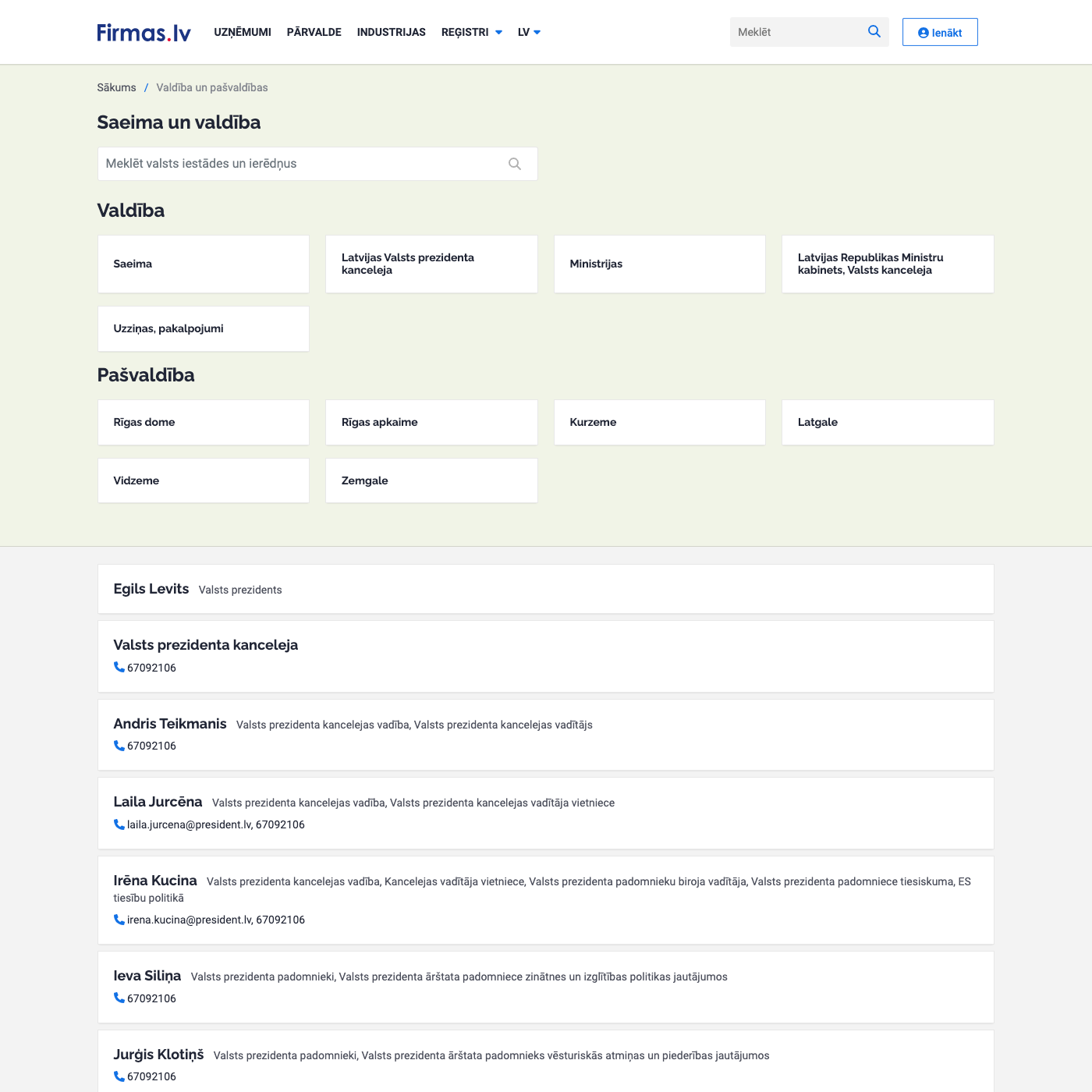Click the Firmas.lv logo
This screenshot has height=1092, width=1092.
[144, 33]
